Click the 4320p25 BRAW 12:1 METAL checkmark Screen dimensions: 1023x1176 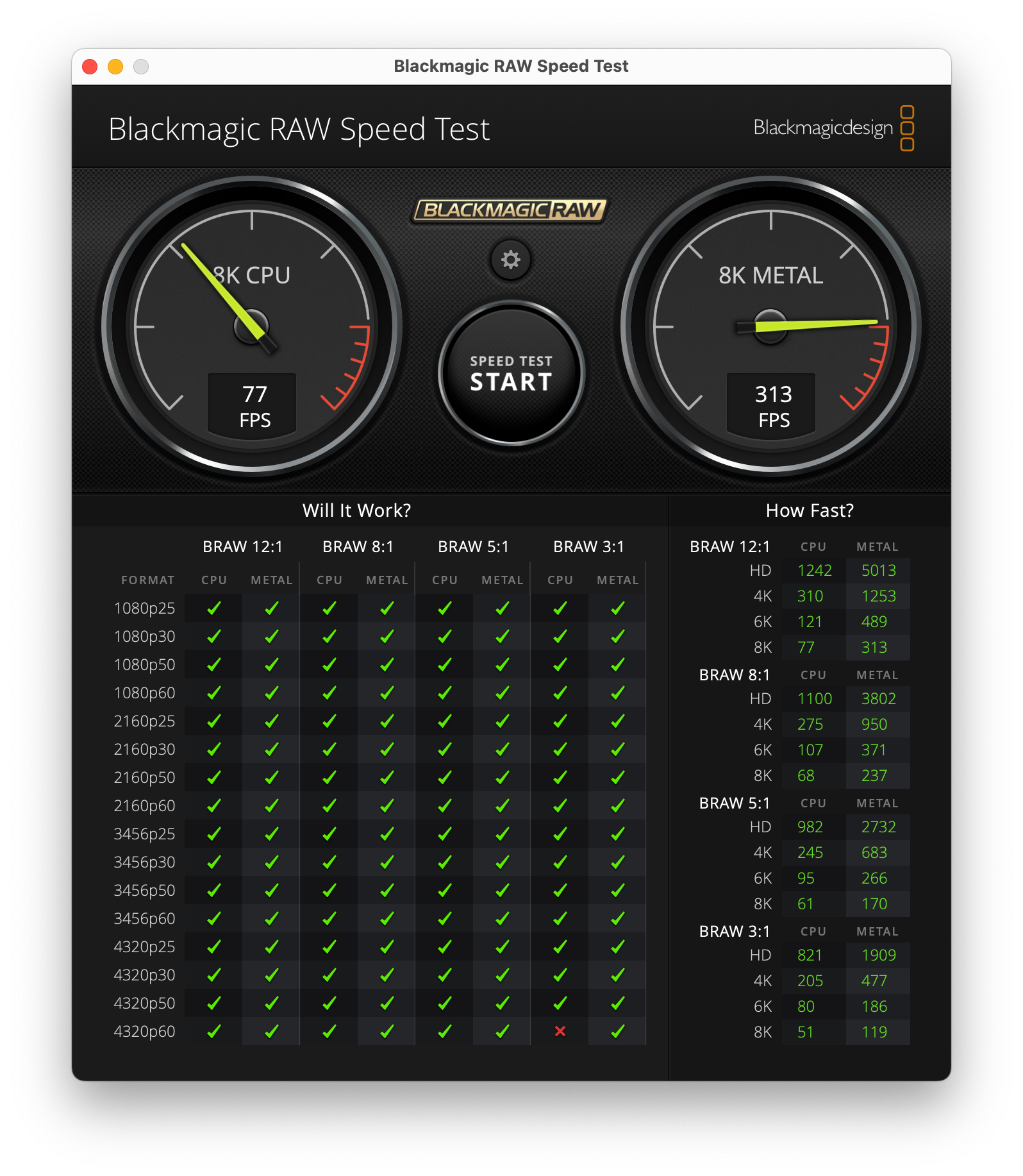272,946
